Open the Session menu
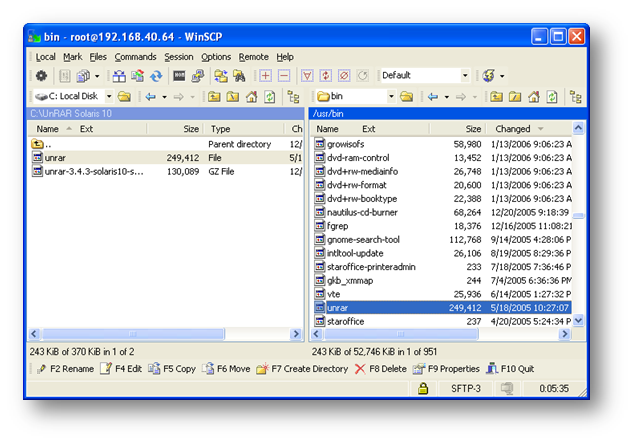This screenshot has width=633, height=443. (178, 57)
